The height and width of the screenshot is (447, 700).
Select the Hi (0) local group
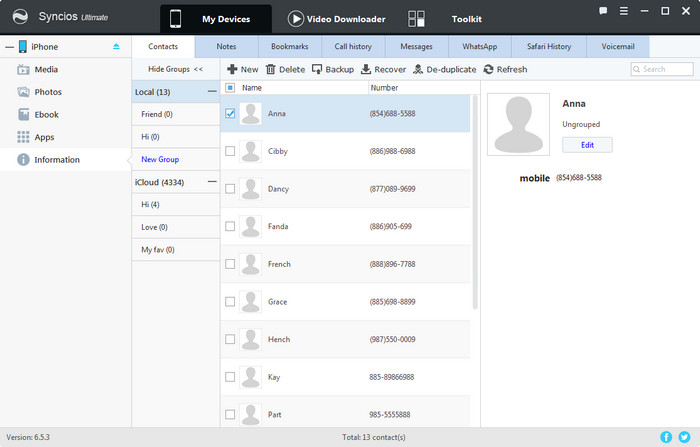tap(176, 137)
